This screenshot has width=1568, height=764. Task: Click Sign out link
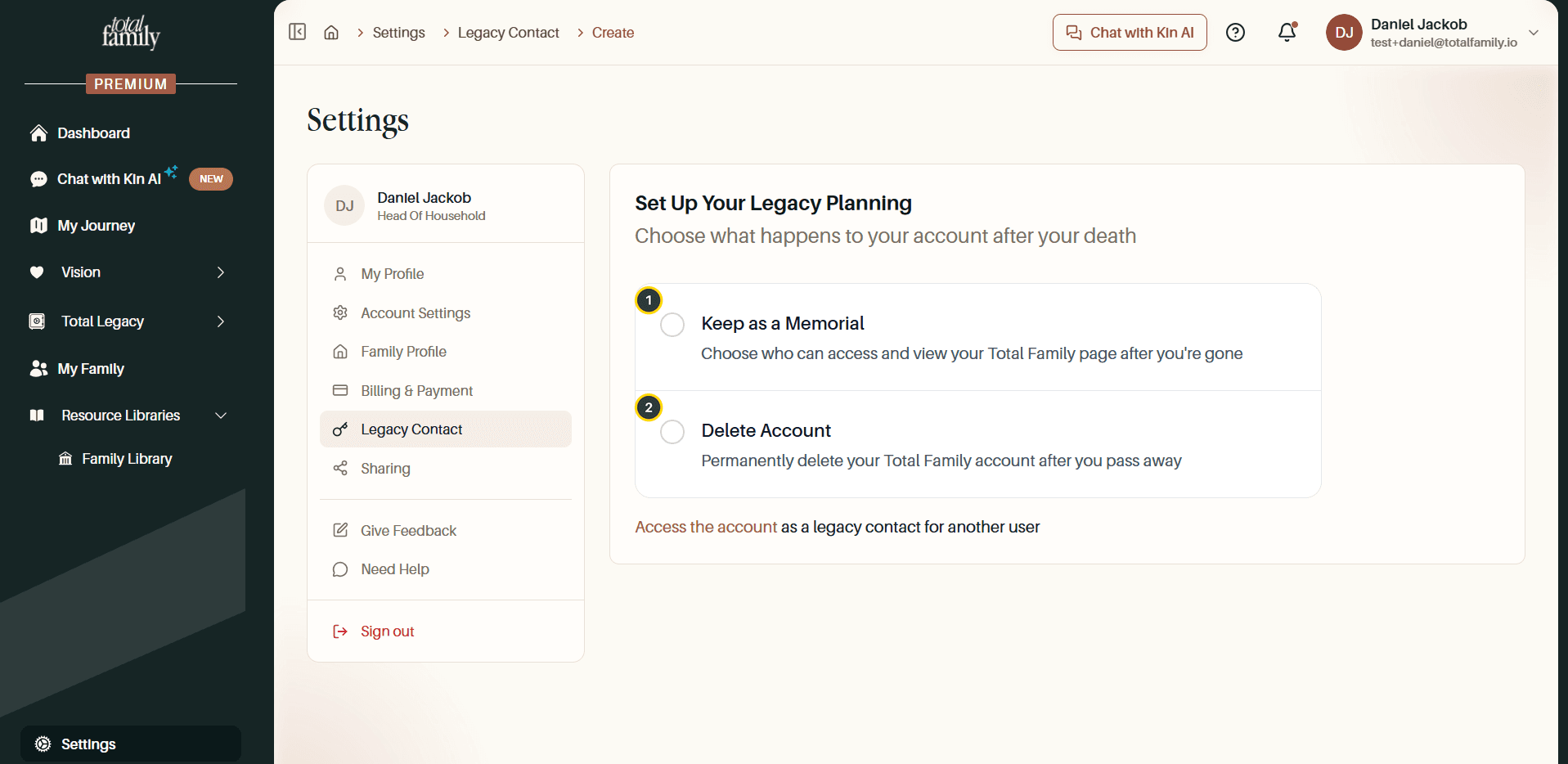pyautogui.click(x=388, y=631)
